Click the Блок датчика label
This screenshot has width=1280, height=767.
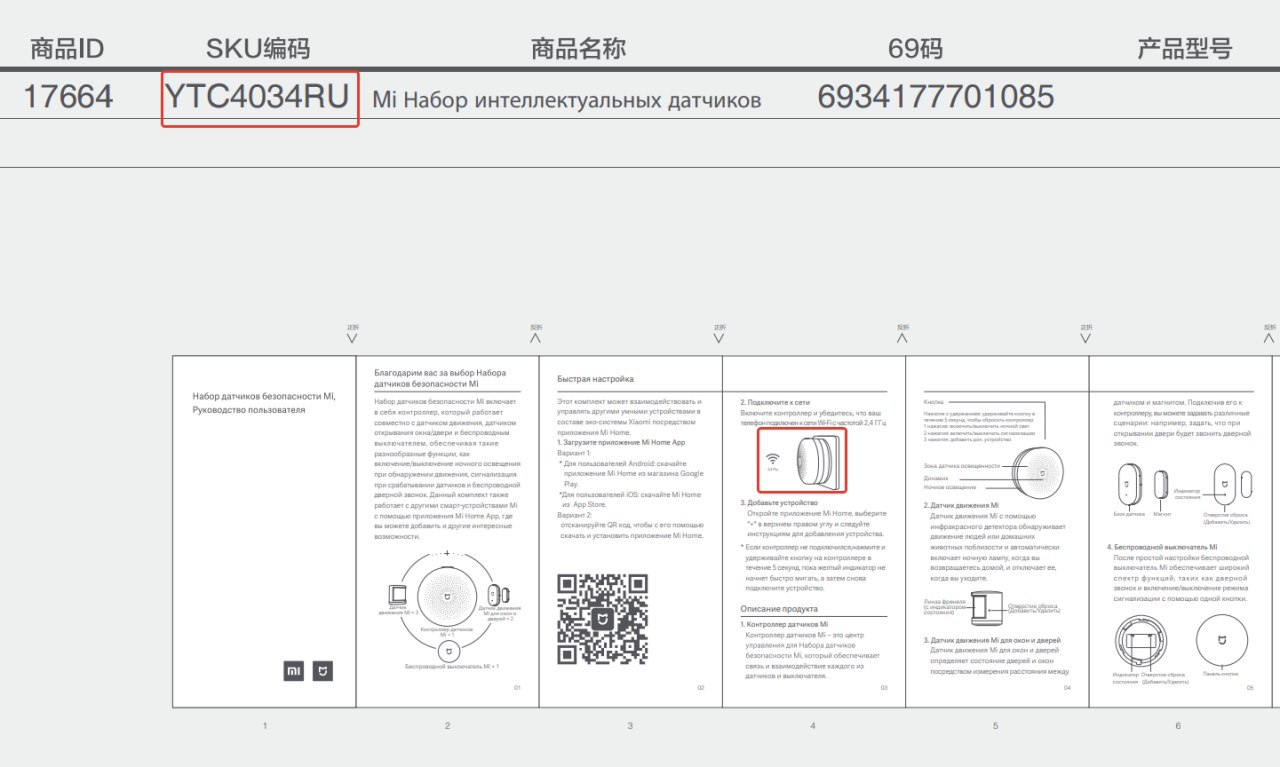(1128, 513)
